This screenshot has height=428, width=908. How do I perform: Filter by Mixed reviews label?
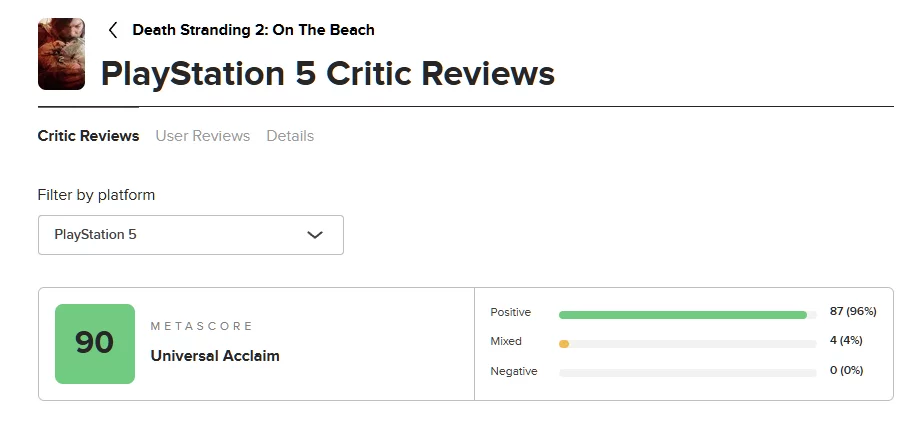tap(506, 342)
